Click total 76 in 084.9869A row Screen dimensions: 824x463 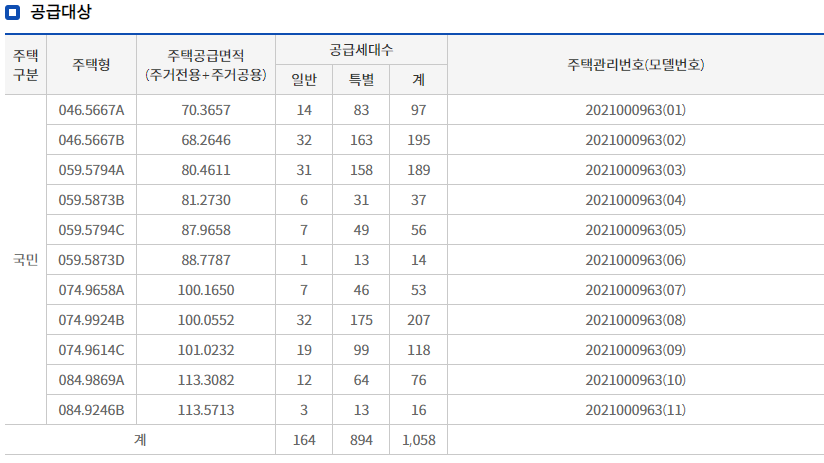[x=419, y=380]
